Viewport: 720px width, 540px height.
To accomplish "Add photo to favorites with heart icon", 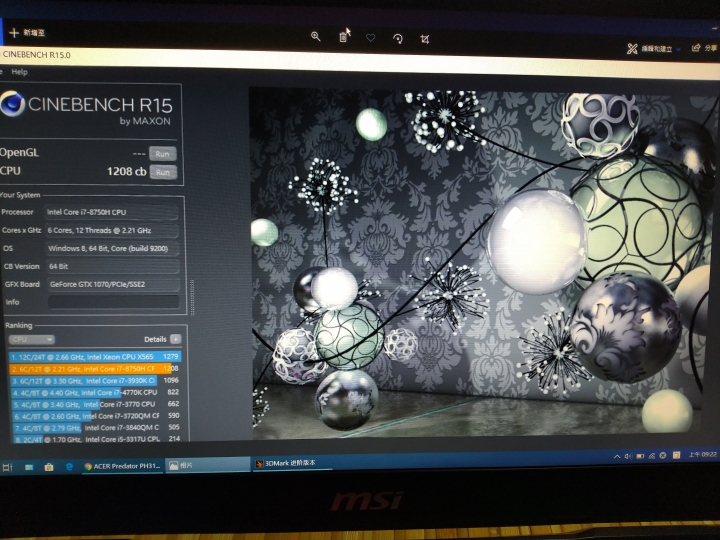I will click(370, 38).
